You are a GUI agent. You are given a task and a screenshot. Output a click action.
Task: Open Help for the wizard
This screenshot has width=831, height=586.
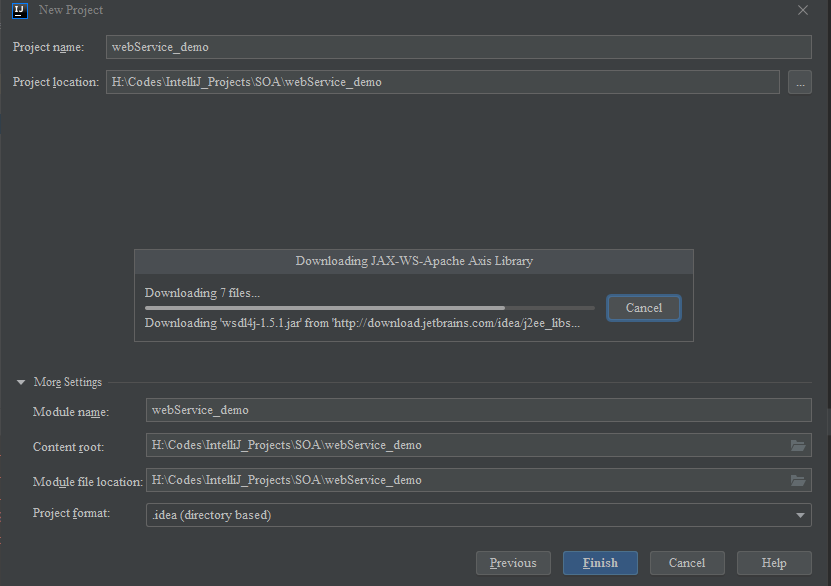click(x=774, y=563)
